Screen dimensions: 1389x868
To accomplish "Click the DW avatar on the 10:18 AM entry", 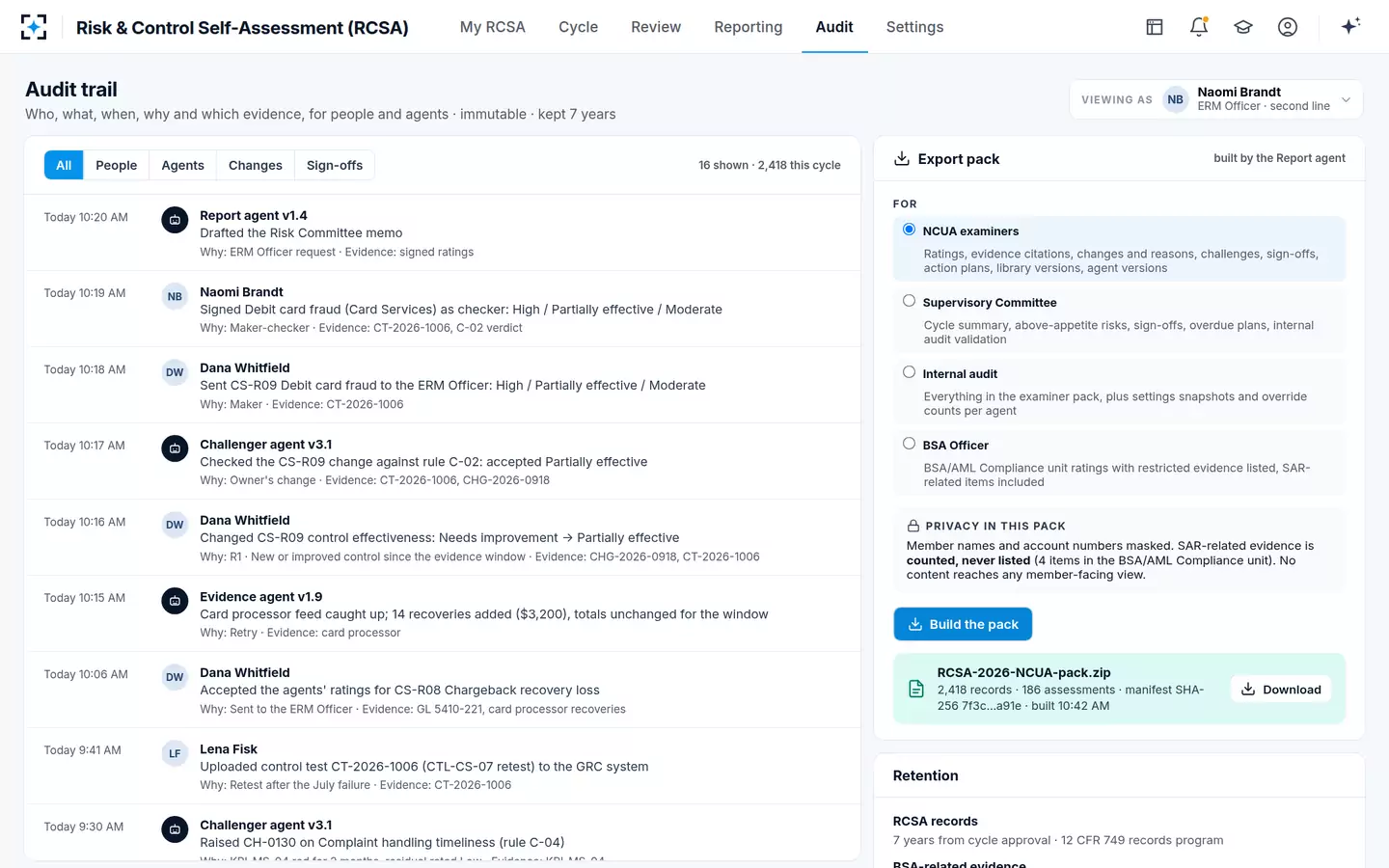I will click(175, 372).
